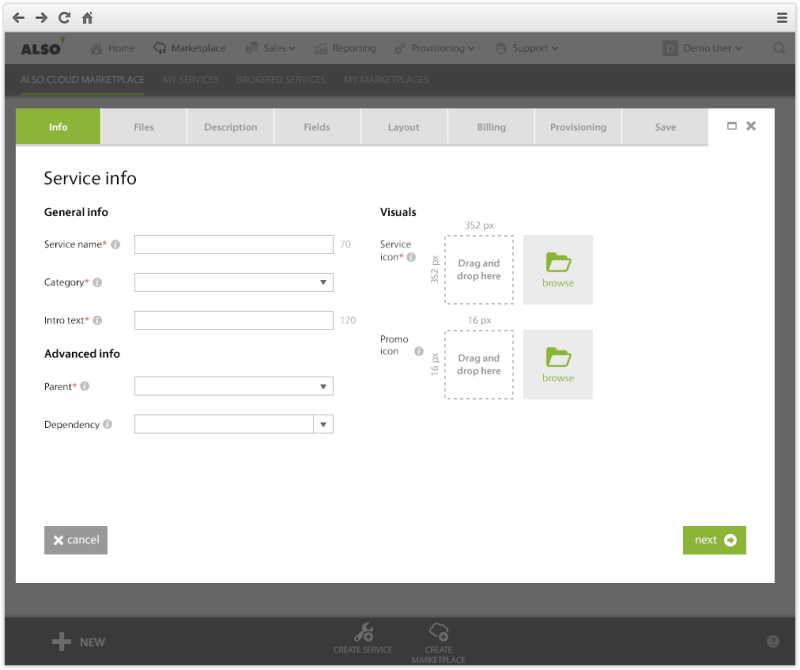Switch to the Billing tab

tap(491, 127)
